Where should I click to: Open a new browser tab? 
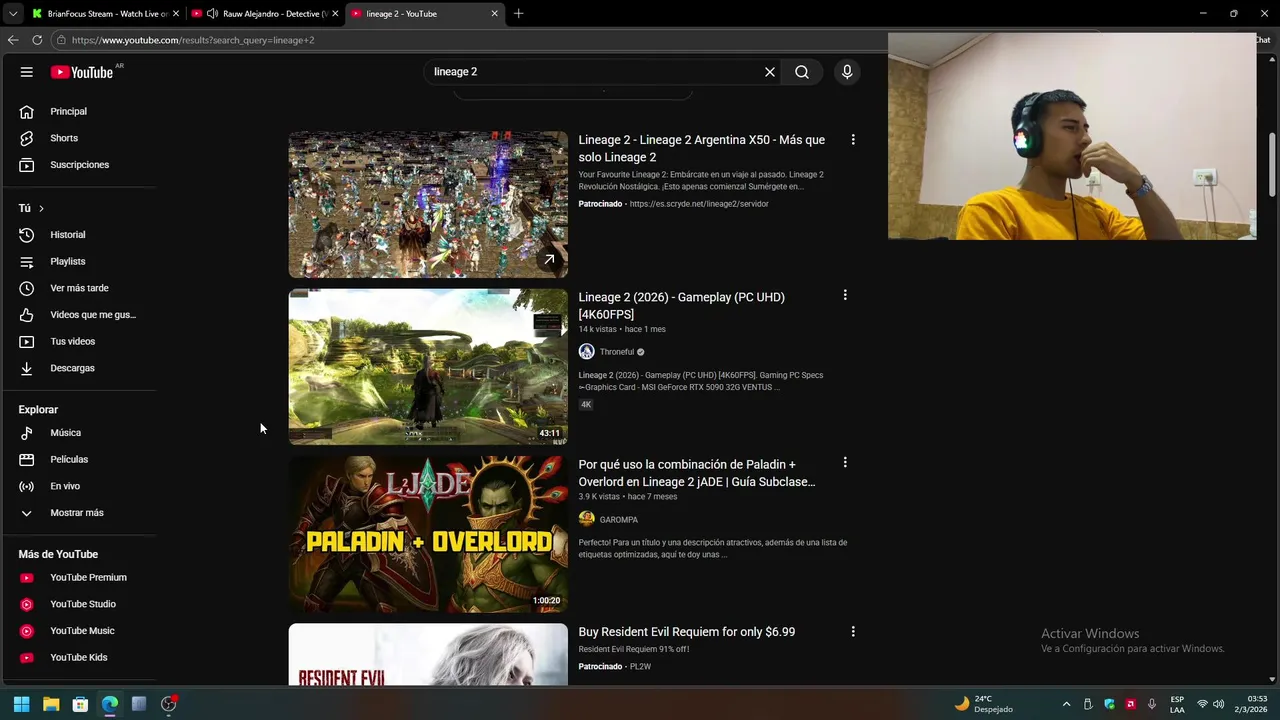click(518, 14)
